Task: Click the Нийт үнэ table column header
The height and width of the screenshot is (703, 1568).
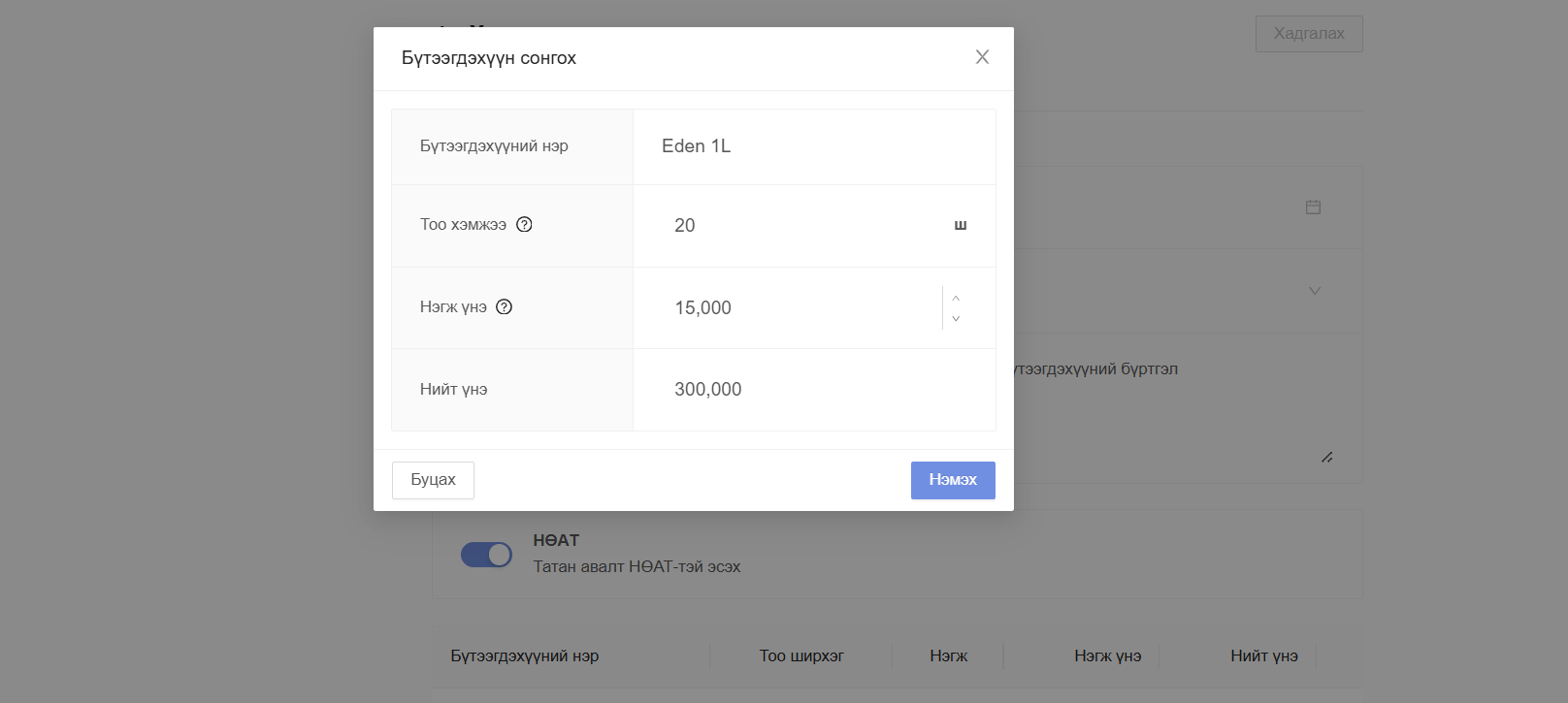Action: tap(1263, 655)
